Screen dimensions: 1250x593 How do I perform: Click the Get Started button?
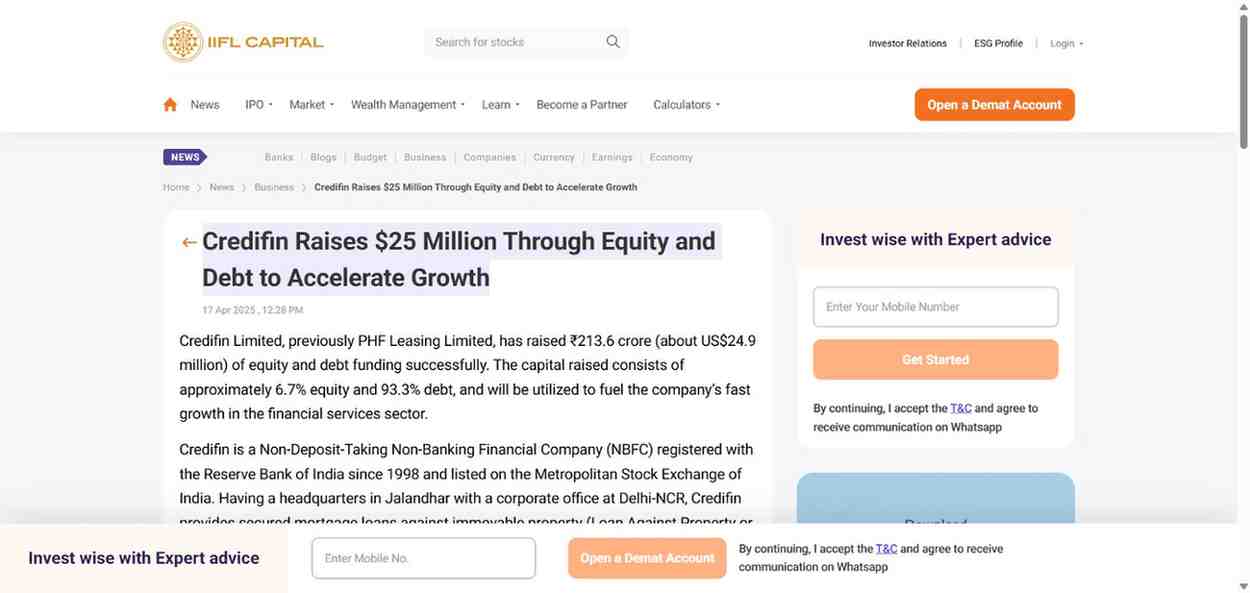935,359
